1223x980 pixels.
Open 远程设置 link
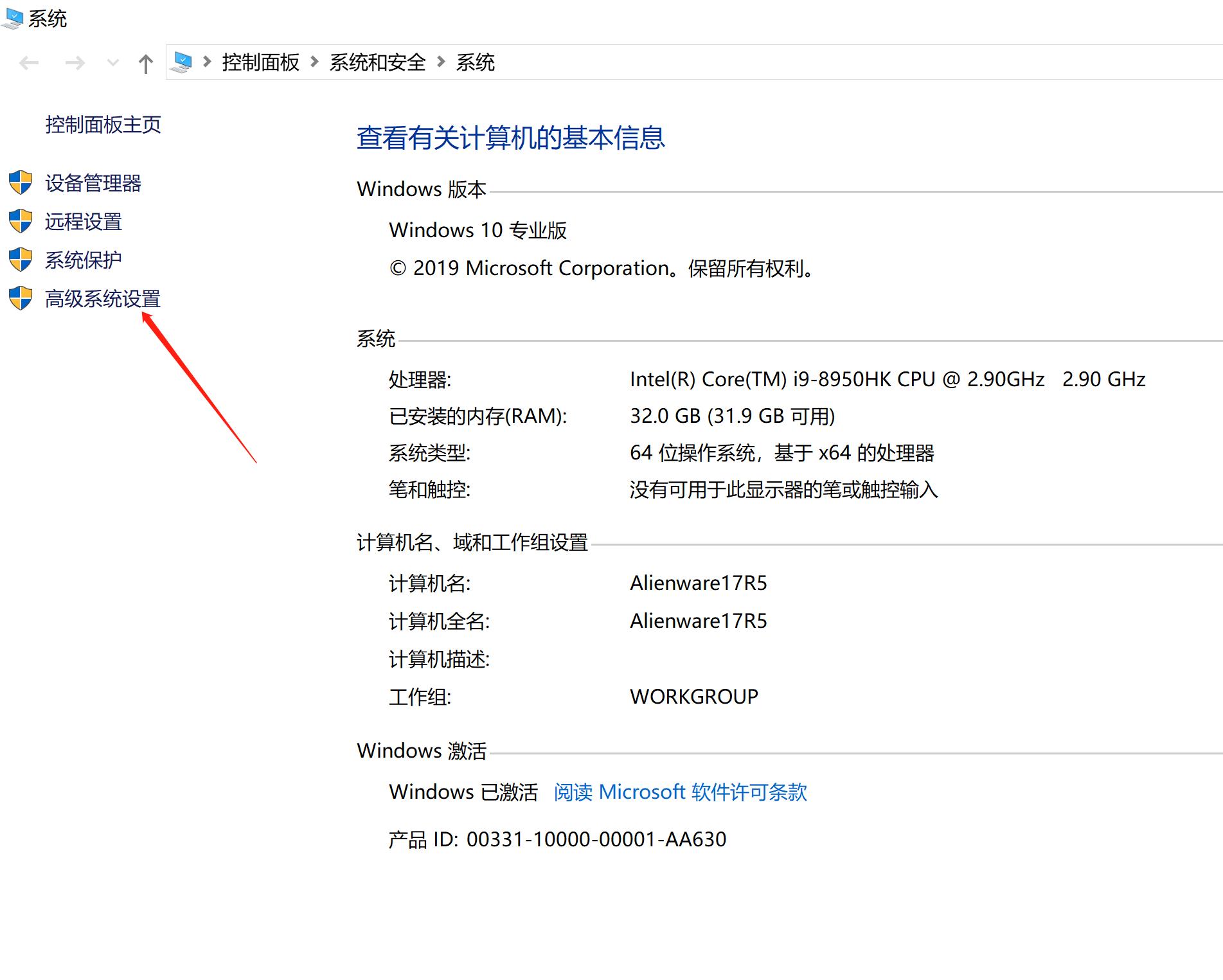84,222
